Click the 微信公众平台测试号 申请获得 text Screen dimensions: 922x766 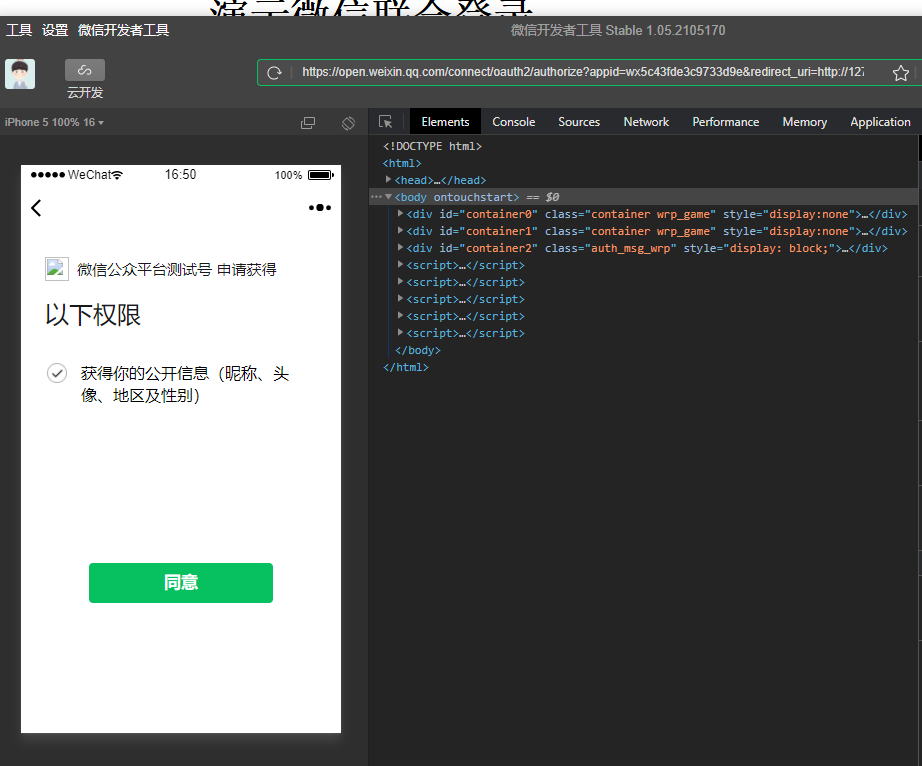tap(177, 269)
